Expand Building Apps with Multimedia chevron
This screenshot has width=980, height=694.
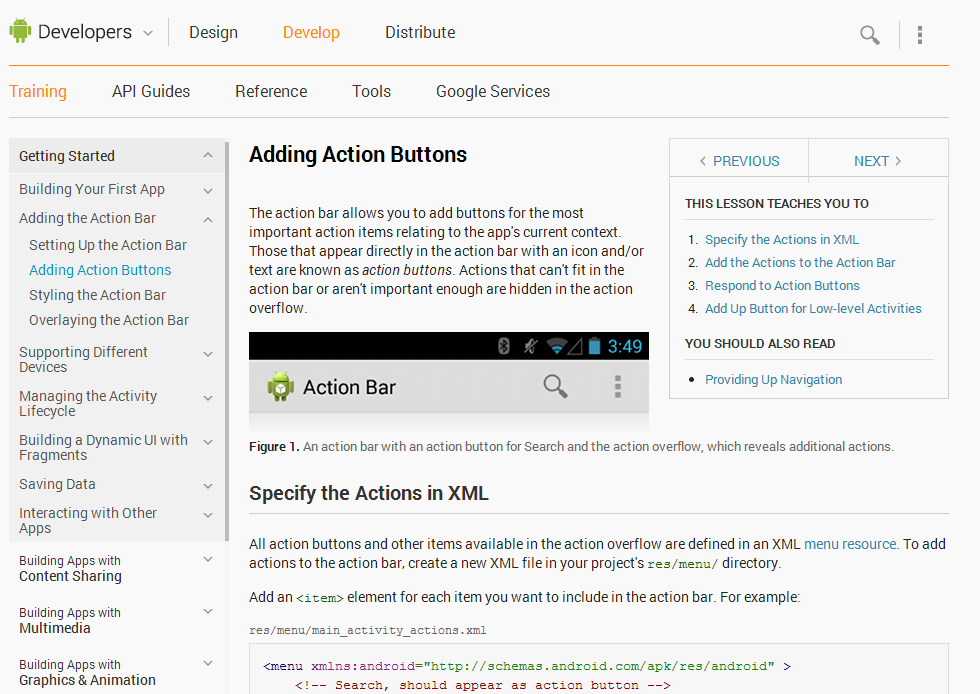click(x=208, y=611)
